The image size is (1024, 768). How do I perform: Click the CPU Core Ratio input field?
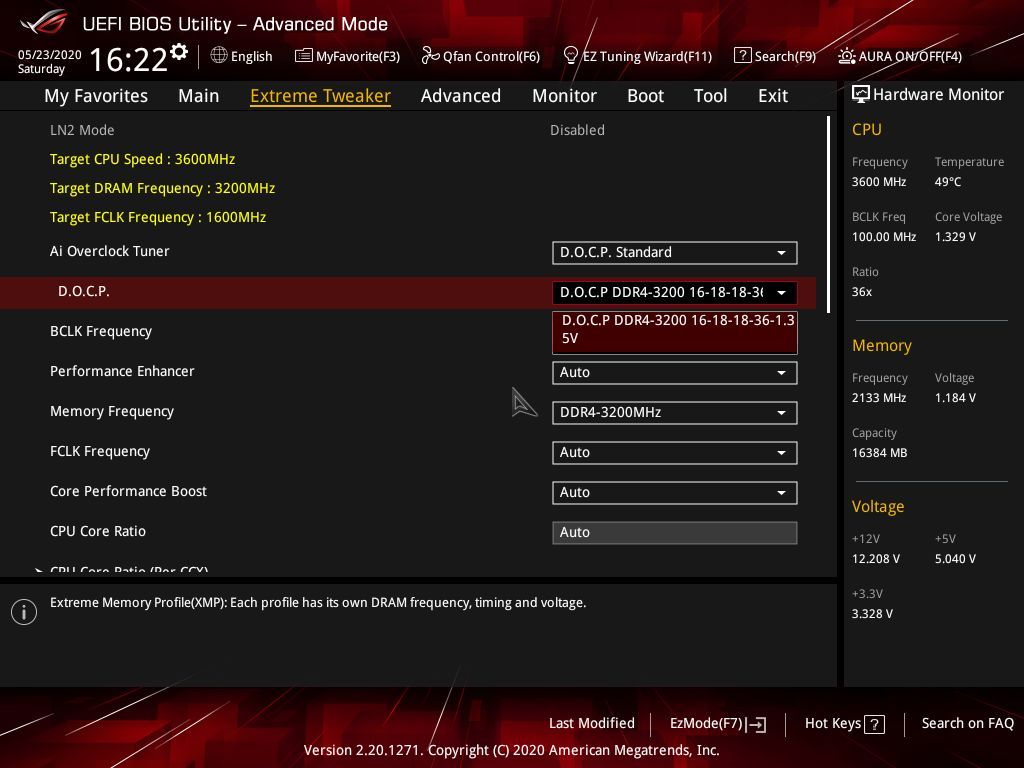(675, 533)
